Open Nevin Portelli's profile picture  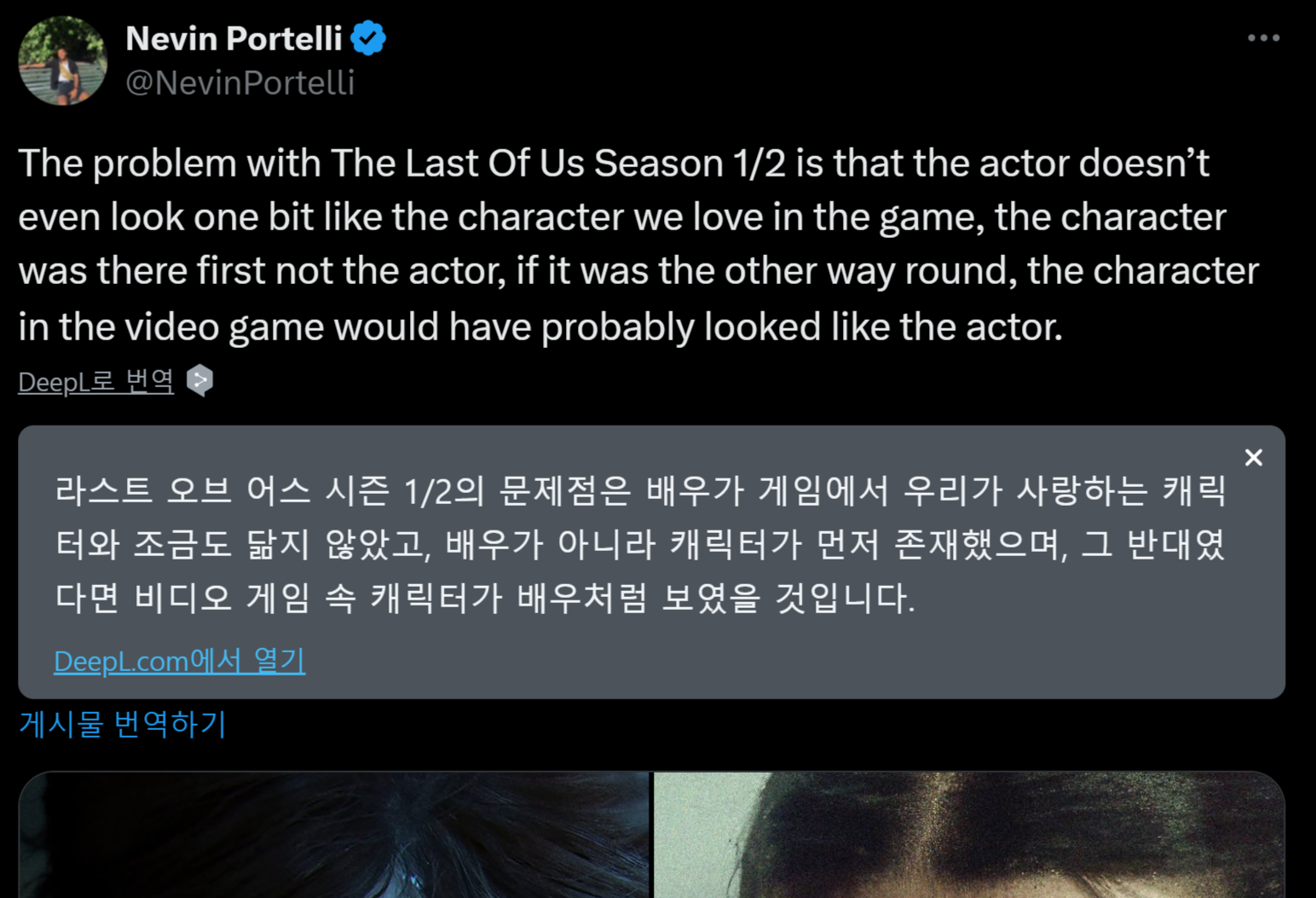point(62,61)
